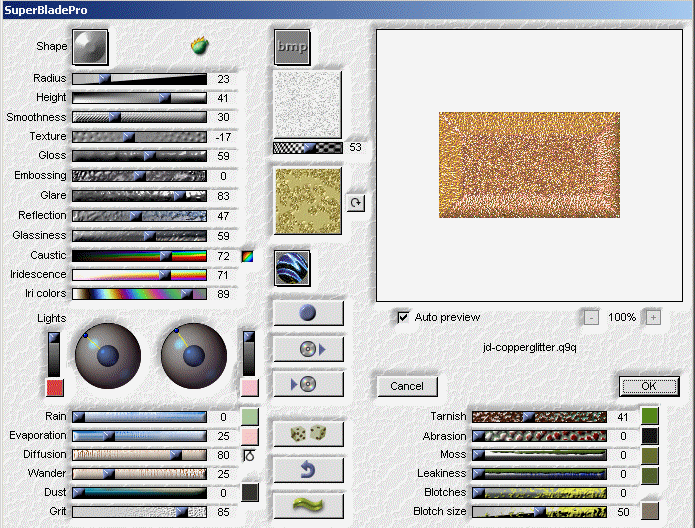This screenshot has width=695, height=528.
Task: Adjust the Leakiness slider
Action: [x=539, y=474]
